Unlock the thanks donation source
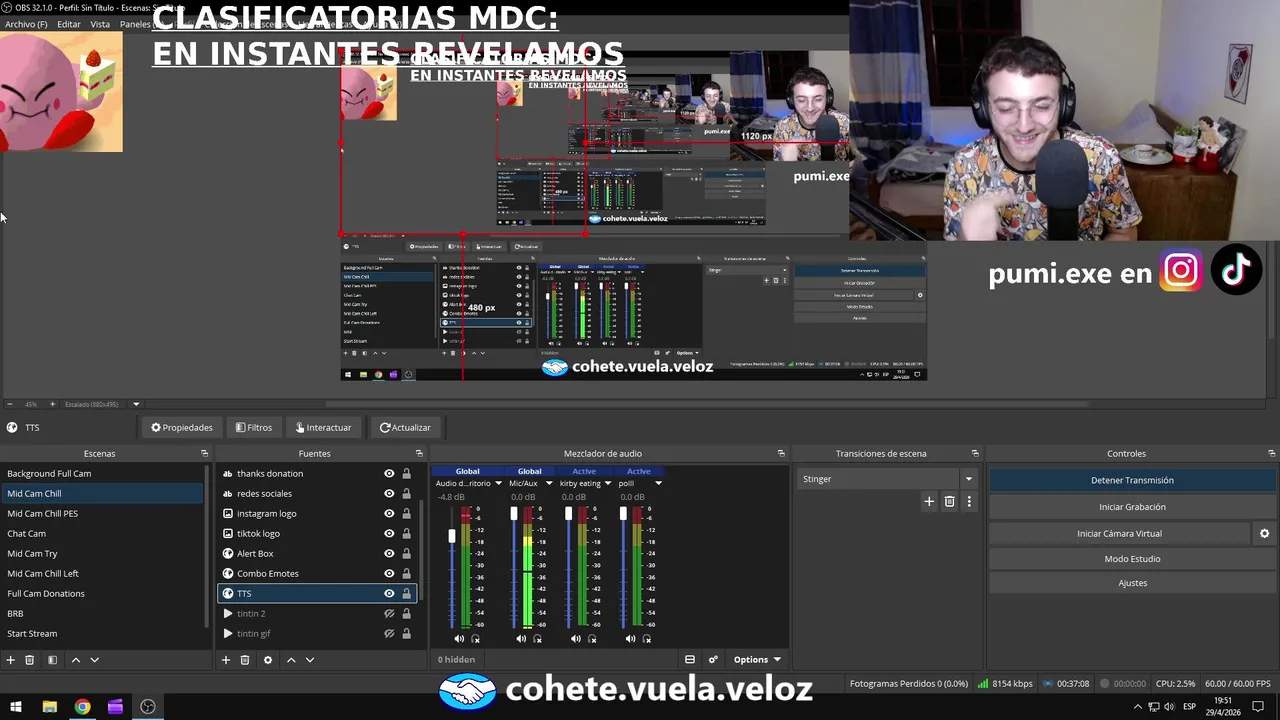Viewport: 1280px width, 720px height. [x=406, y=474]
